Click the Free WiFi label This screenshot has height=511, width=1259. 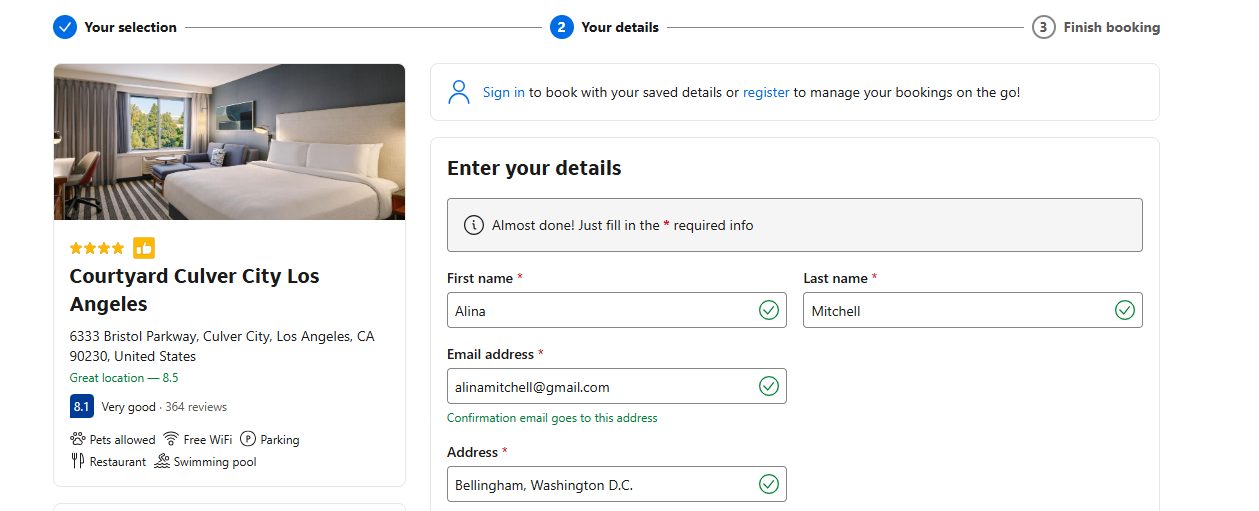coord(208,440)
